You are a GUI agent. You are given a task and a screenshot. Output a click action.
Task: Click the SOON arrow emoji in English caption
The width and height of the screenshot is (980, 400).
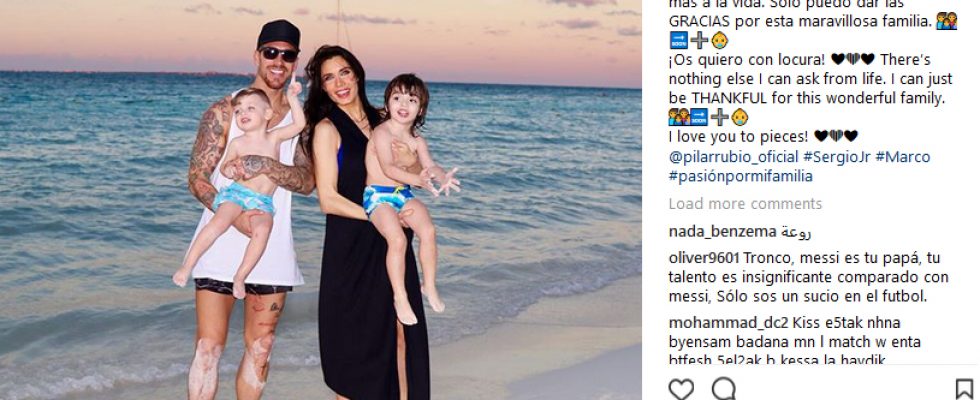699,117
